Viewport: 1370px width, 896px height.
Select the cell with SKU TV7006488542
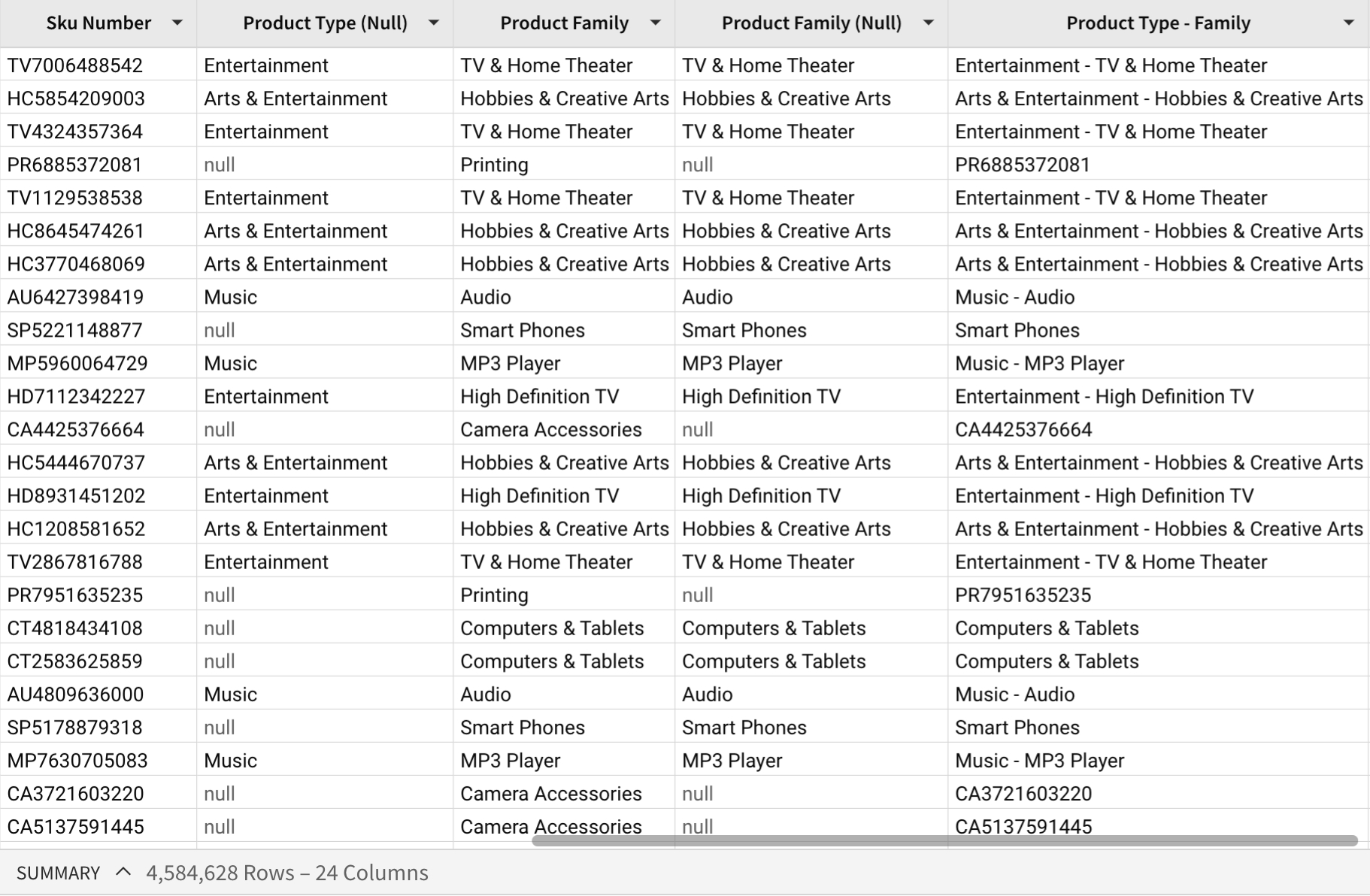75,65
